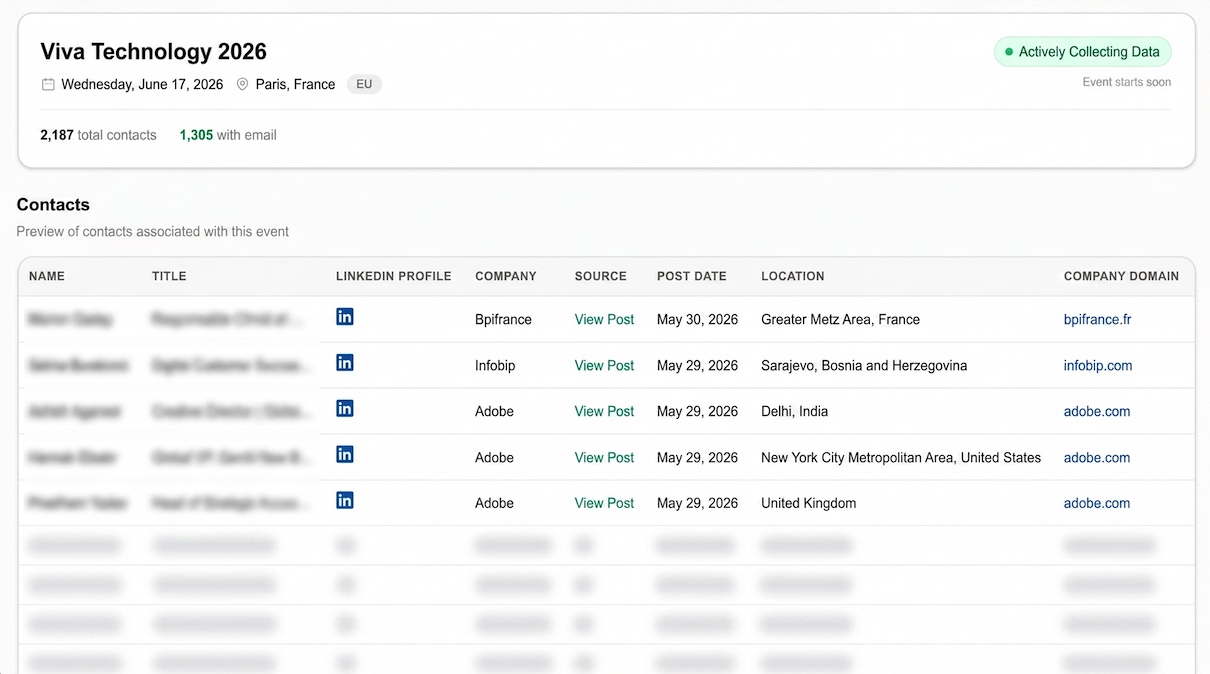Select the Name column header

point(47,276)
